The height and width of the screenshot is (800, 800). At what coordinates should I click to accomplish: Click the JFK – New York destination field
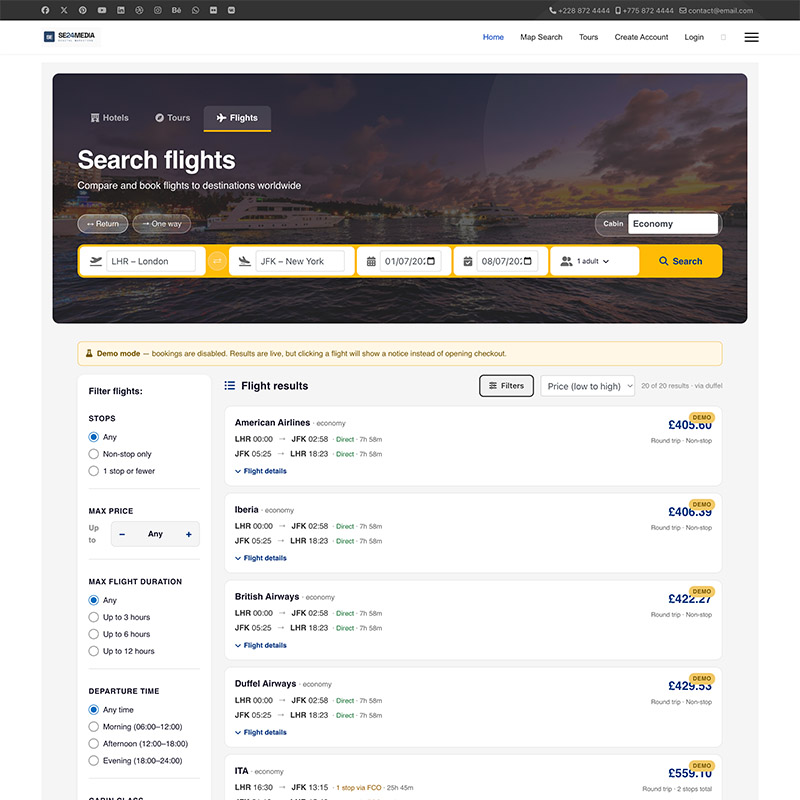pyautogui.click(x=300, y=261)
